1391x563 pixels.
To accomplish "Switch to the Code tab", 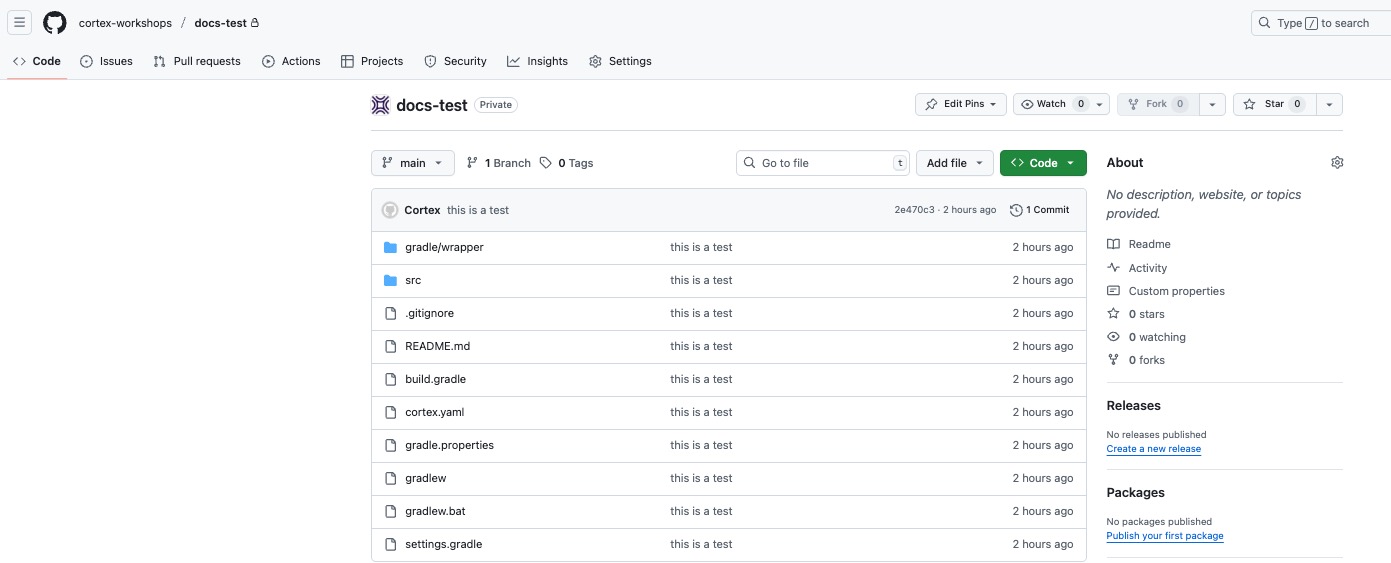I will coord(37,61).
